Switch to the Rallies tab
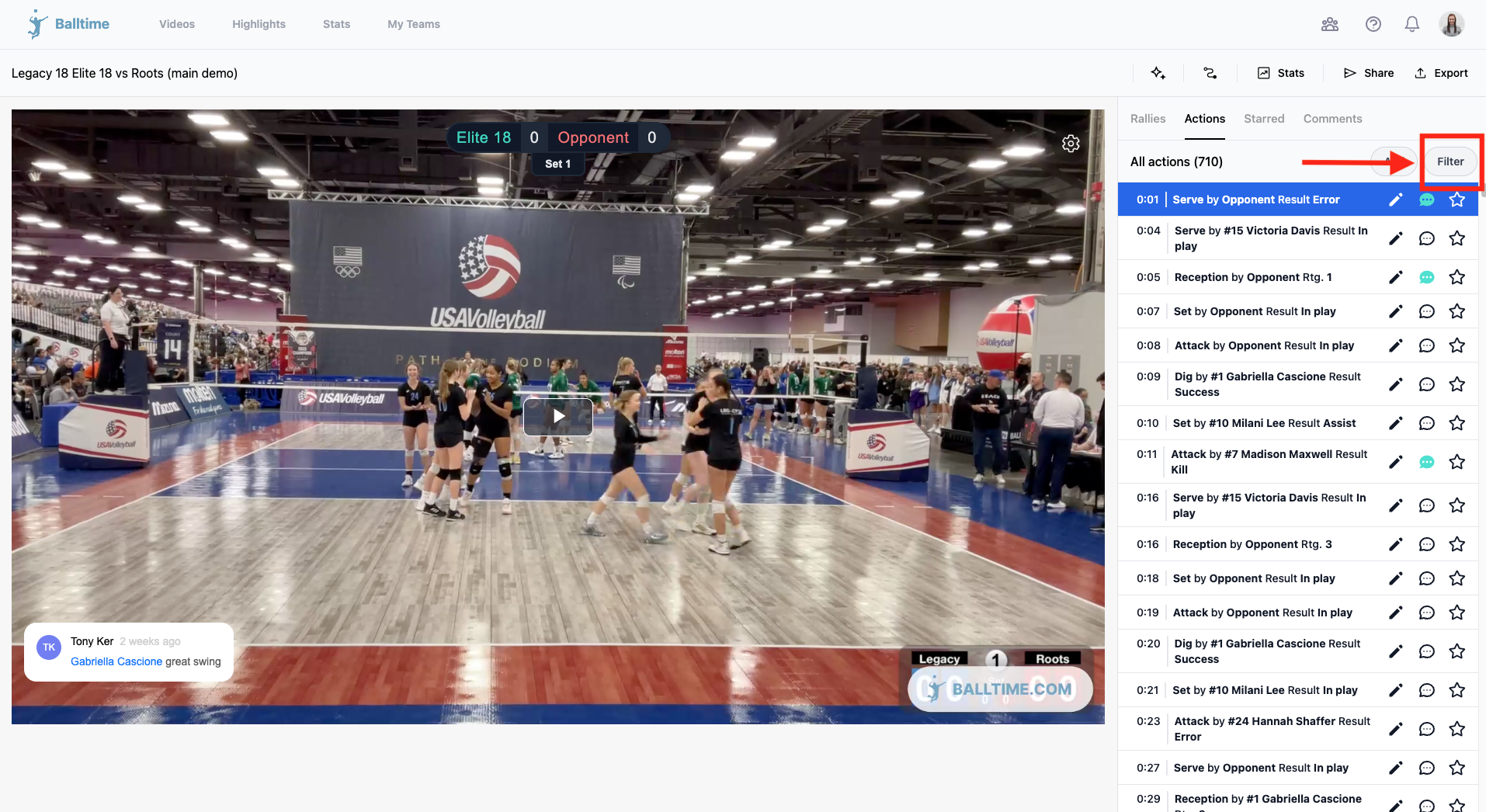 (x=1147, y=119)
